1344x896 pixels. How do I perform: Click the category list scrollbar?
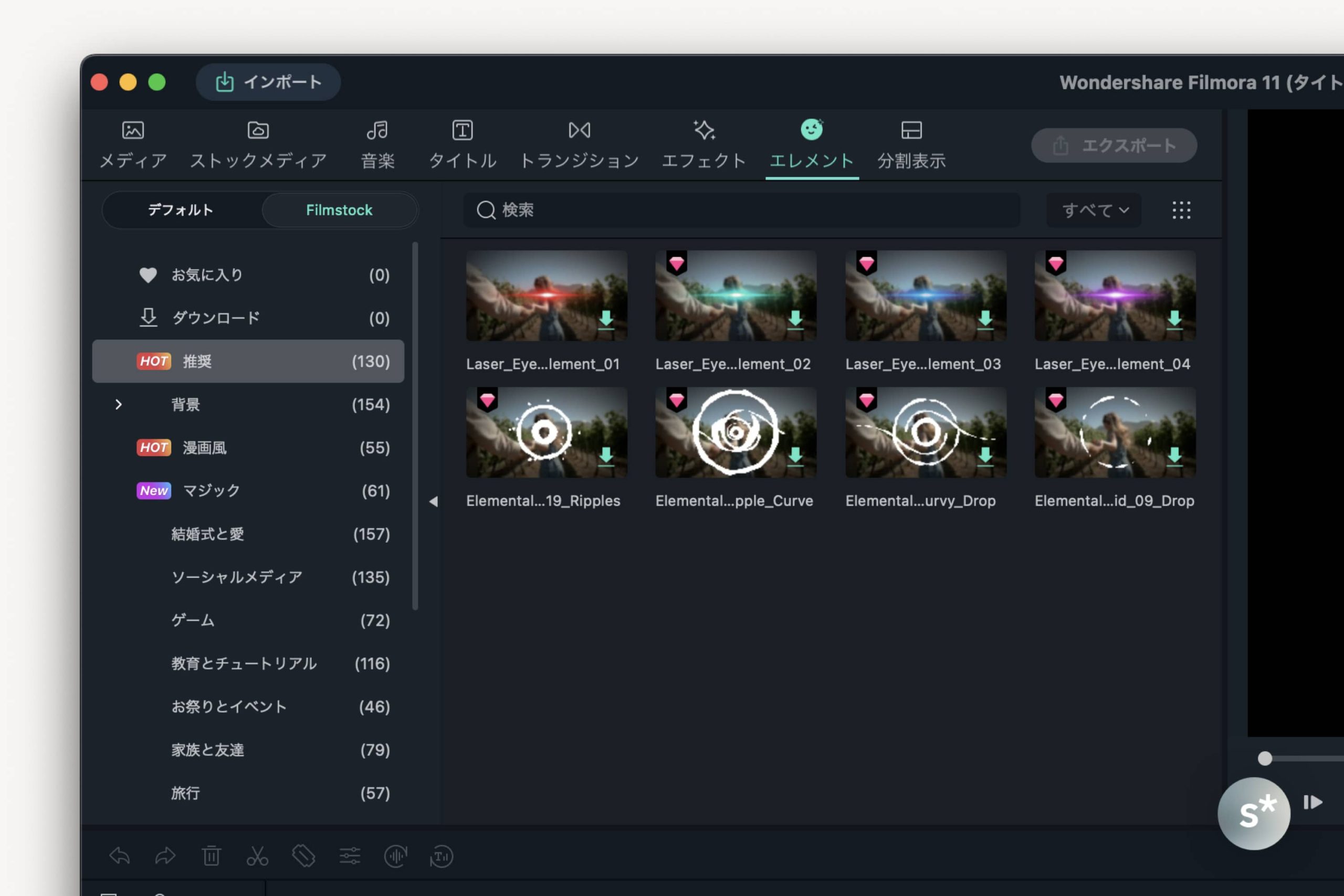pyautogui.click(x=415, y=426)
